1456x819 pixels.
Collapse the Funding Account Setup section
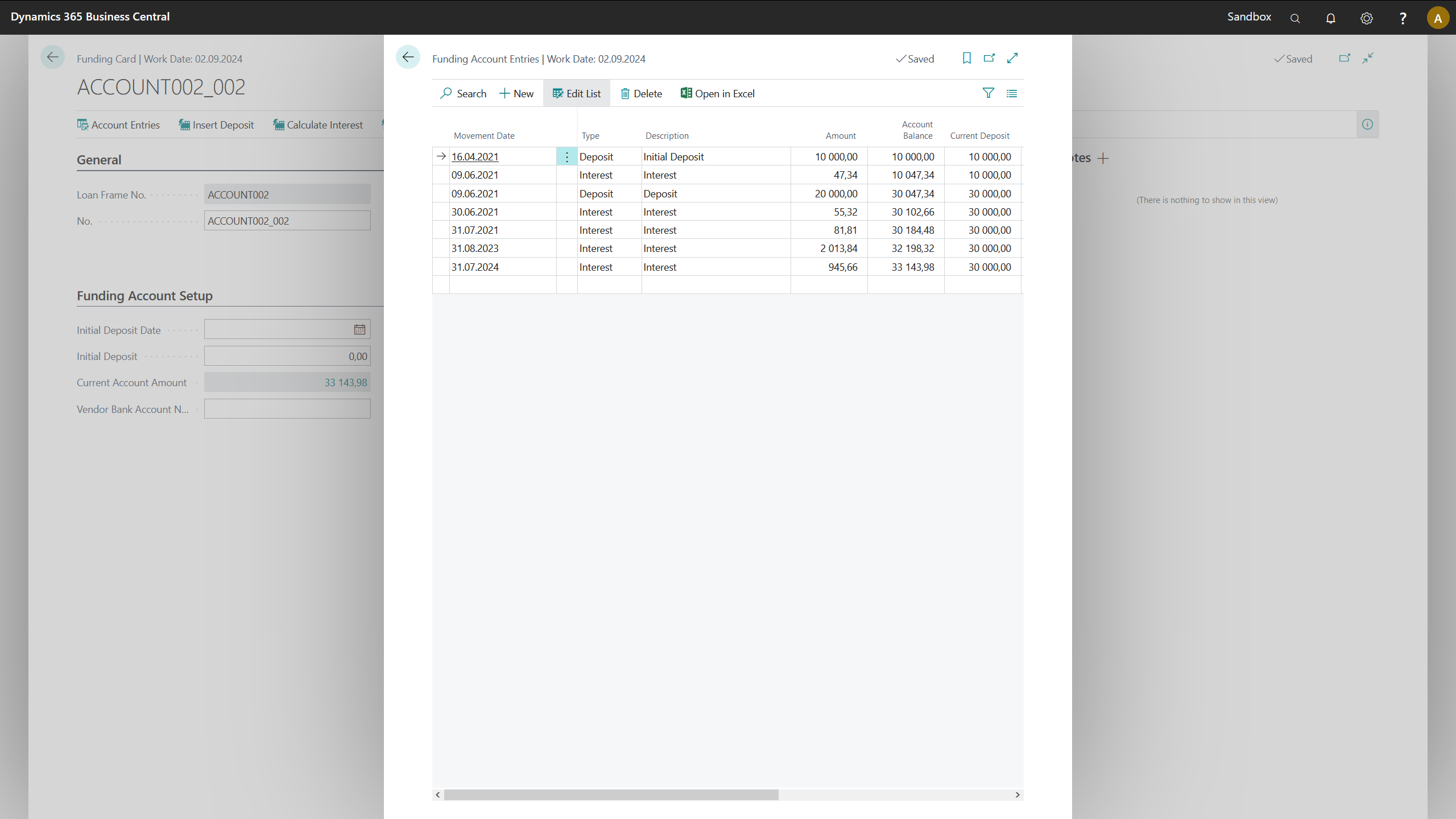[x=144, y=296]
